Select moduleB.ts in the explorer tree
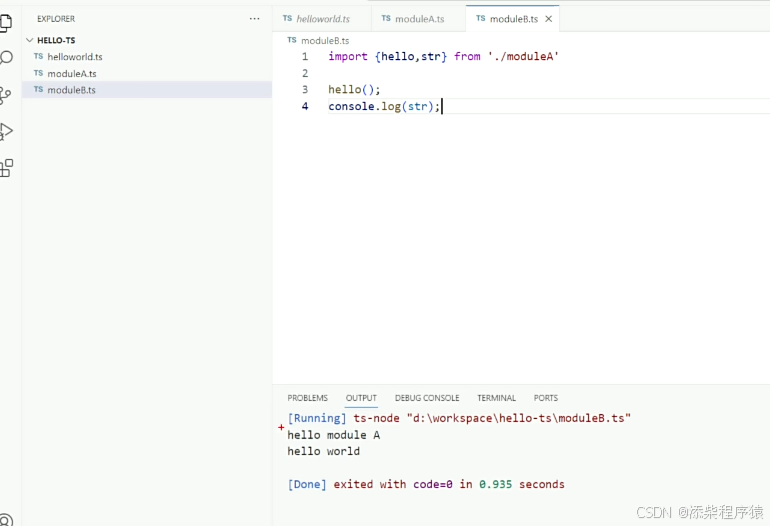 (147, 89)
